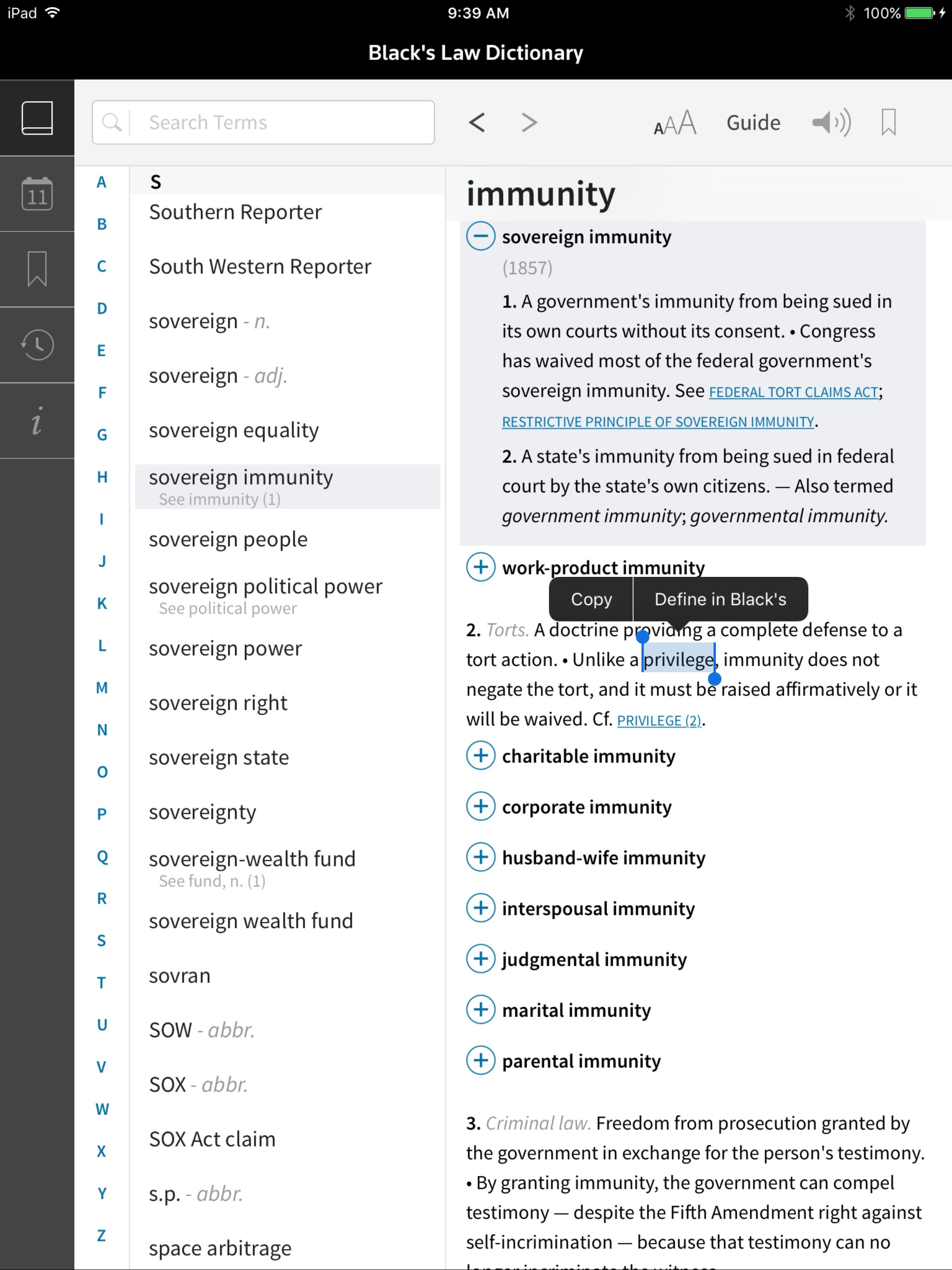952x1270 pixels.
Task: Choose Define in Black's option
Action: point(720,599)
